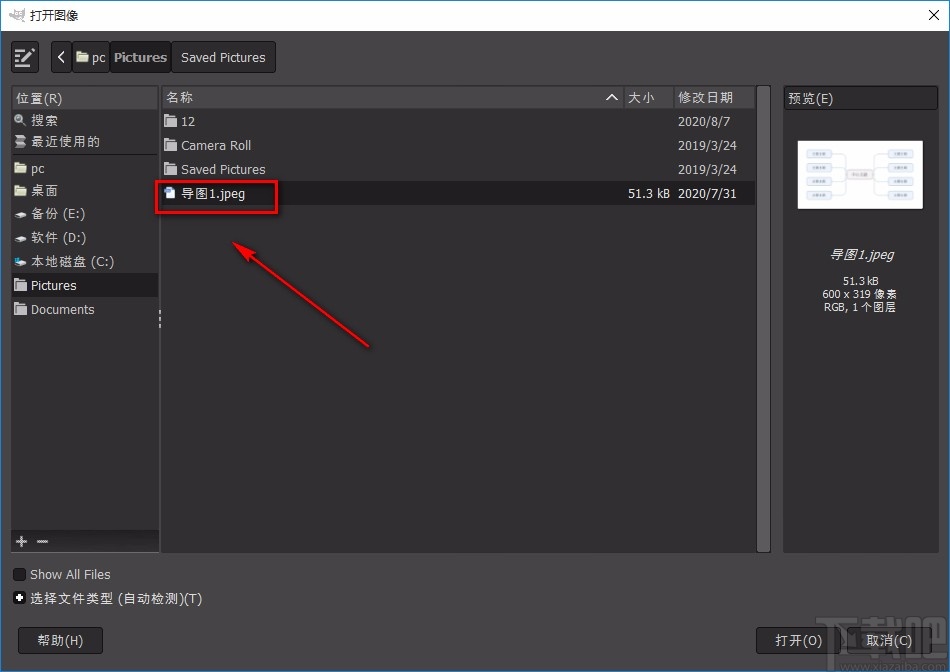Select the Pictures path bar button
Screen dimensions: 950x672
tap(141, 57)
